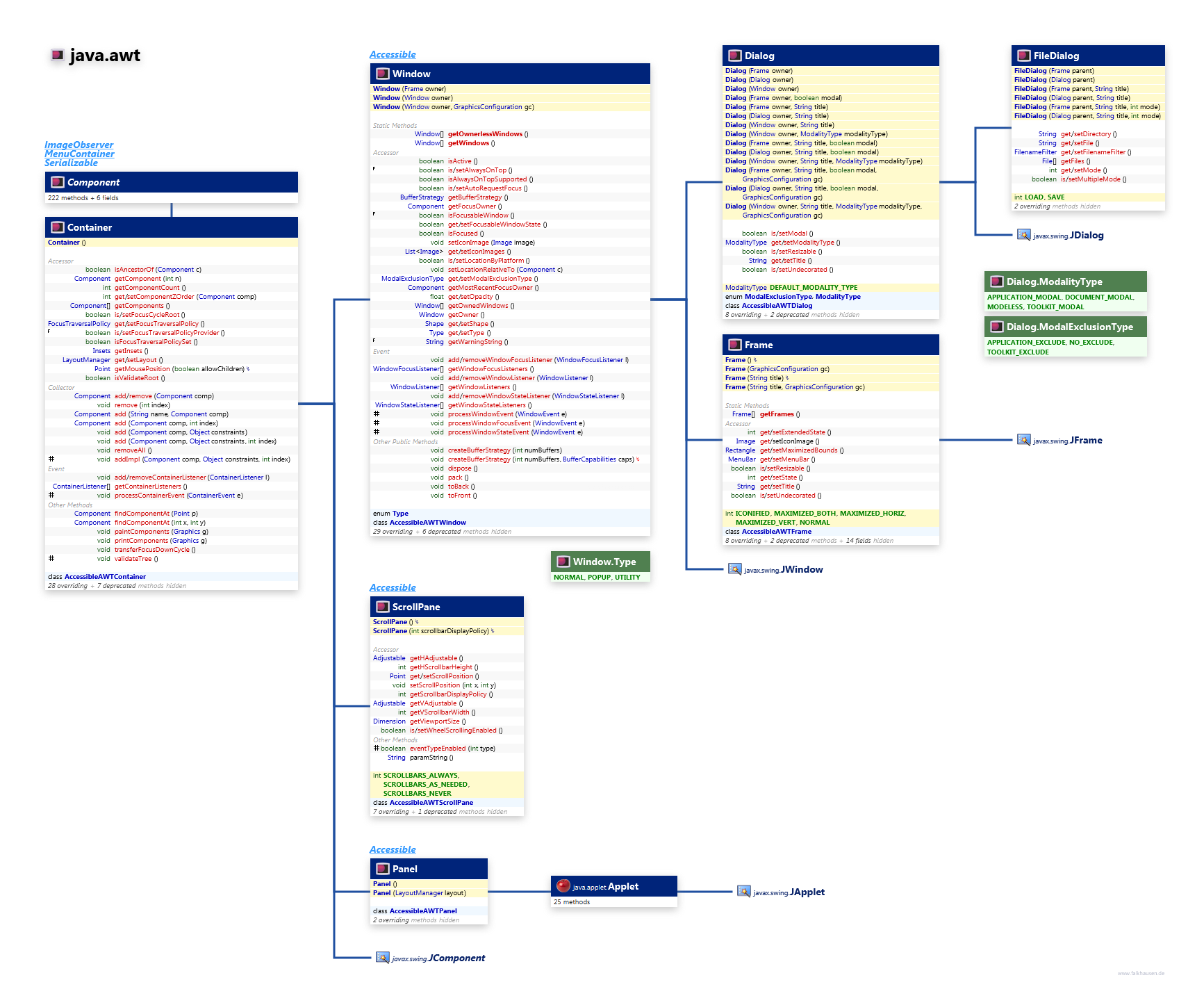Click the Panel class title header
This screenshot has width=1204, height=1005.
coord(405,869)
